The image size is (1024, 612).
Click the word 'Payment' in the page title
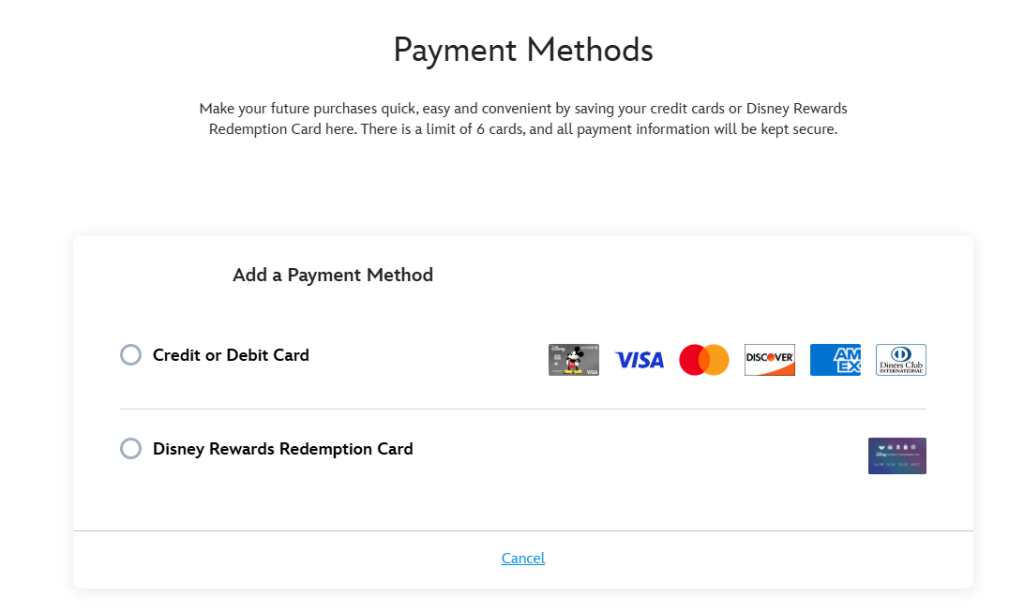(x=455, y=51)
